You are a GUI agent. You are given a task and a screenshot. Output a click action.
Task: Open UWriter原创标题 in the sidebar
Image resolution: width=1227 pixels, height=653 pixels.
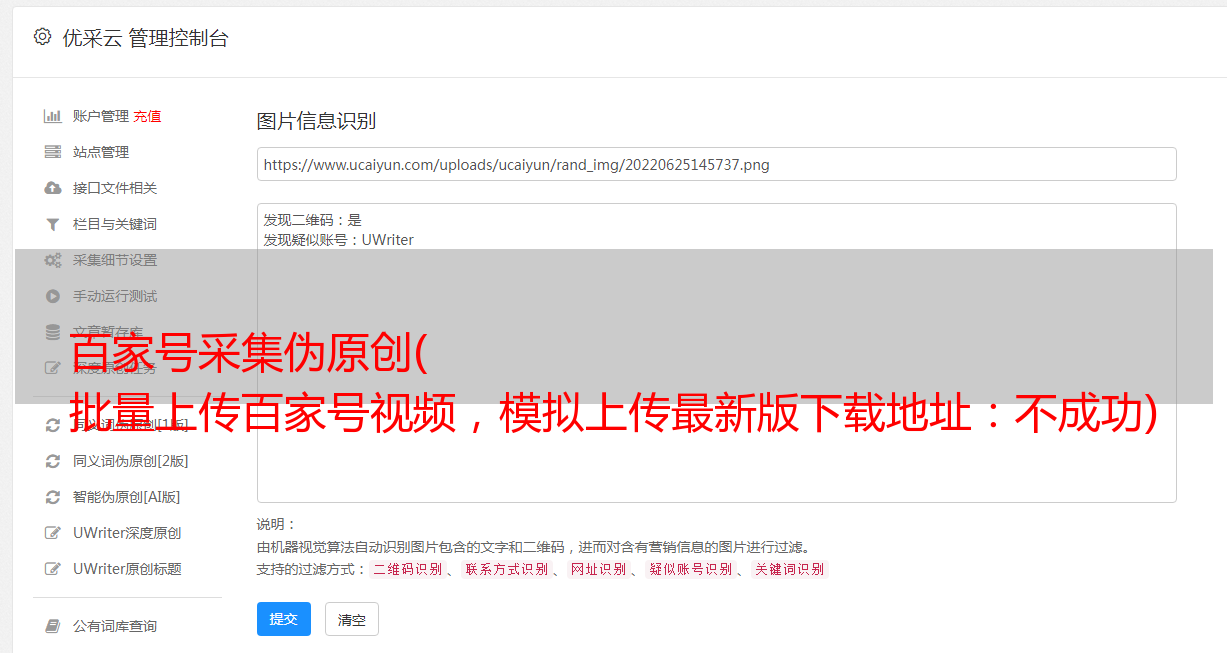127,569
